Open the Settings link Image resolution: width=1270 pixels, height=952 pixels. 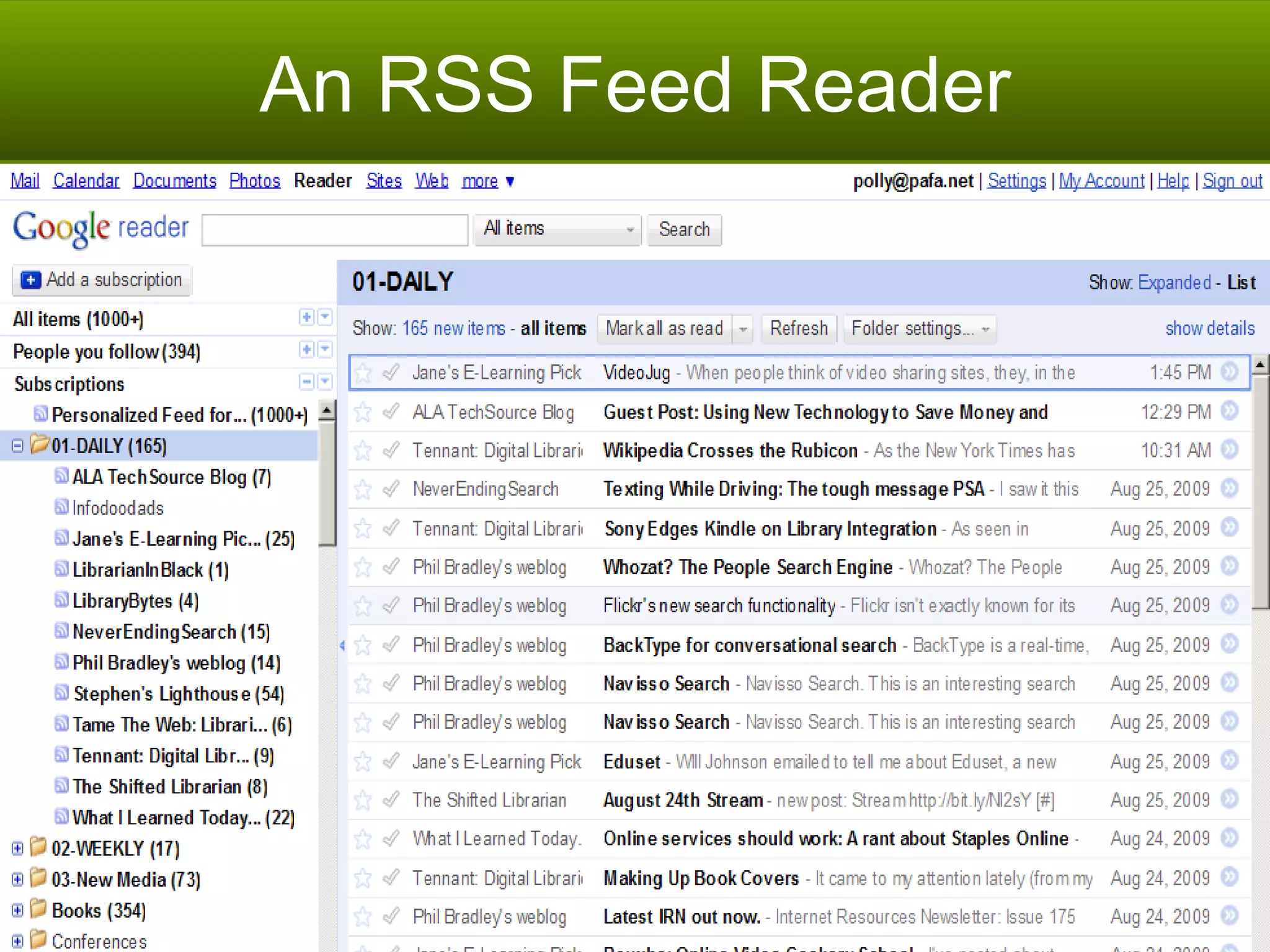[1016, 181]
